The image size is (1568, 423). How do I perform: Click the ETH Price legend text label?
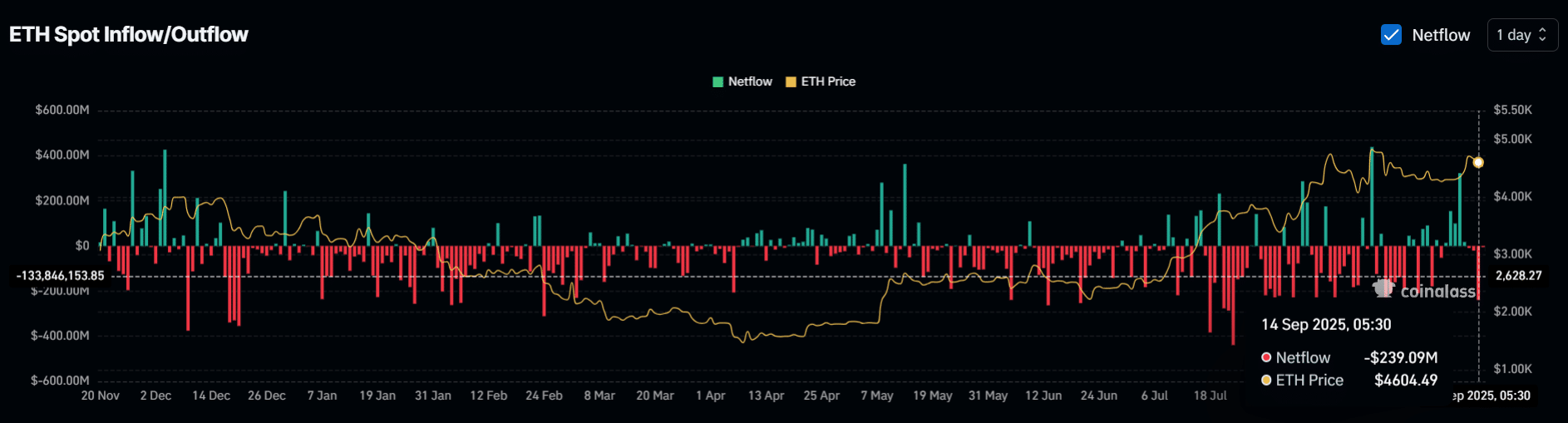click(828, 81)
